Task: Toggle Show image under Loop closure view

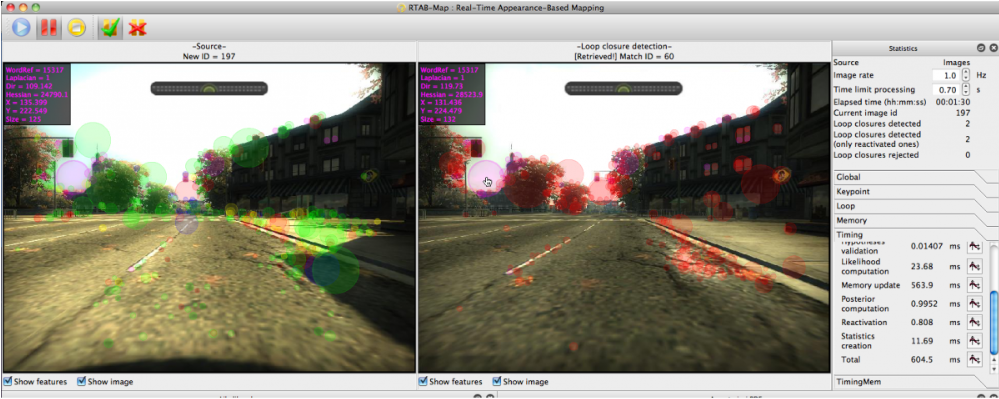Action: point(521,382)
